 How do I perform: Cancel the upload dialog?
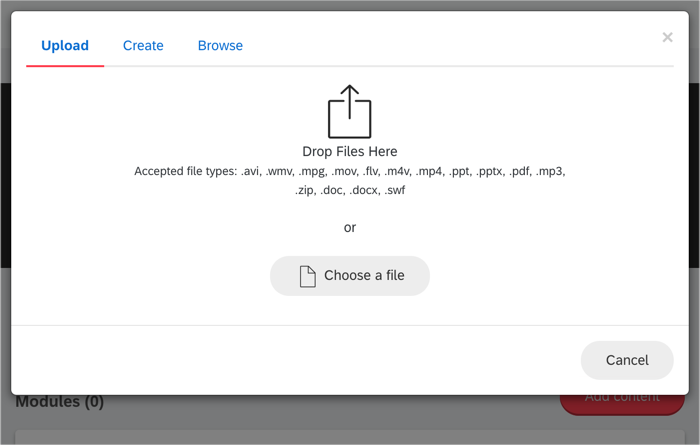pos(627,360)
